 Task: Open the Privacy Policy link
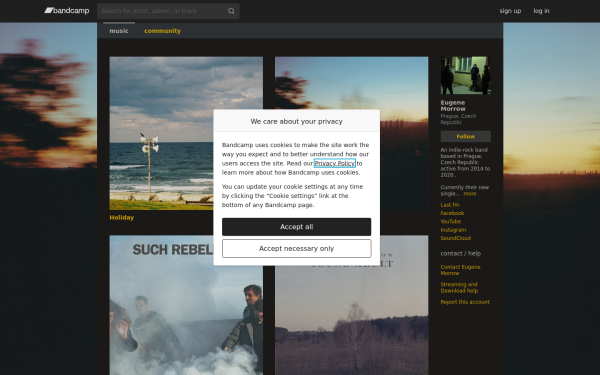coord(334,163)
